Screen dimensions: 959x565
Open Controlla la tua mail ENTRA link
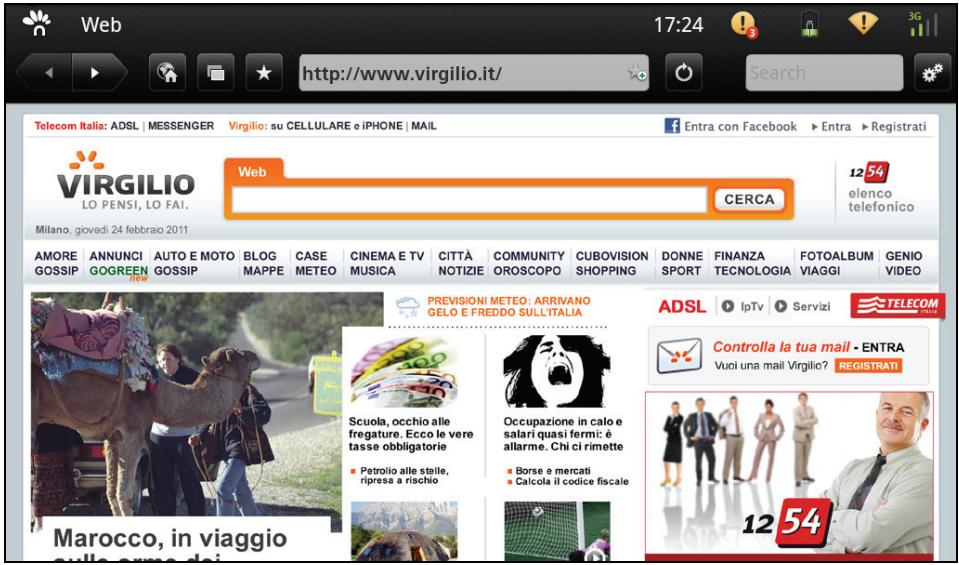click(809, 347)
